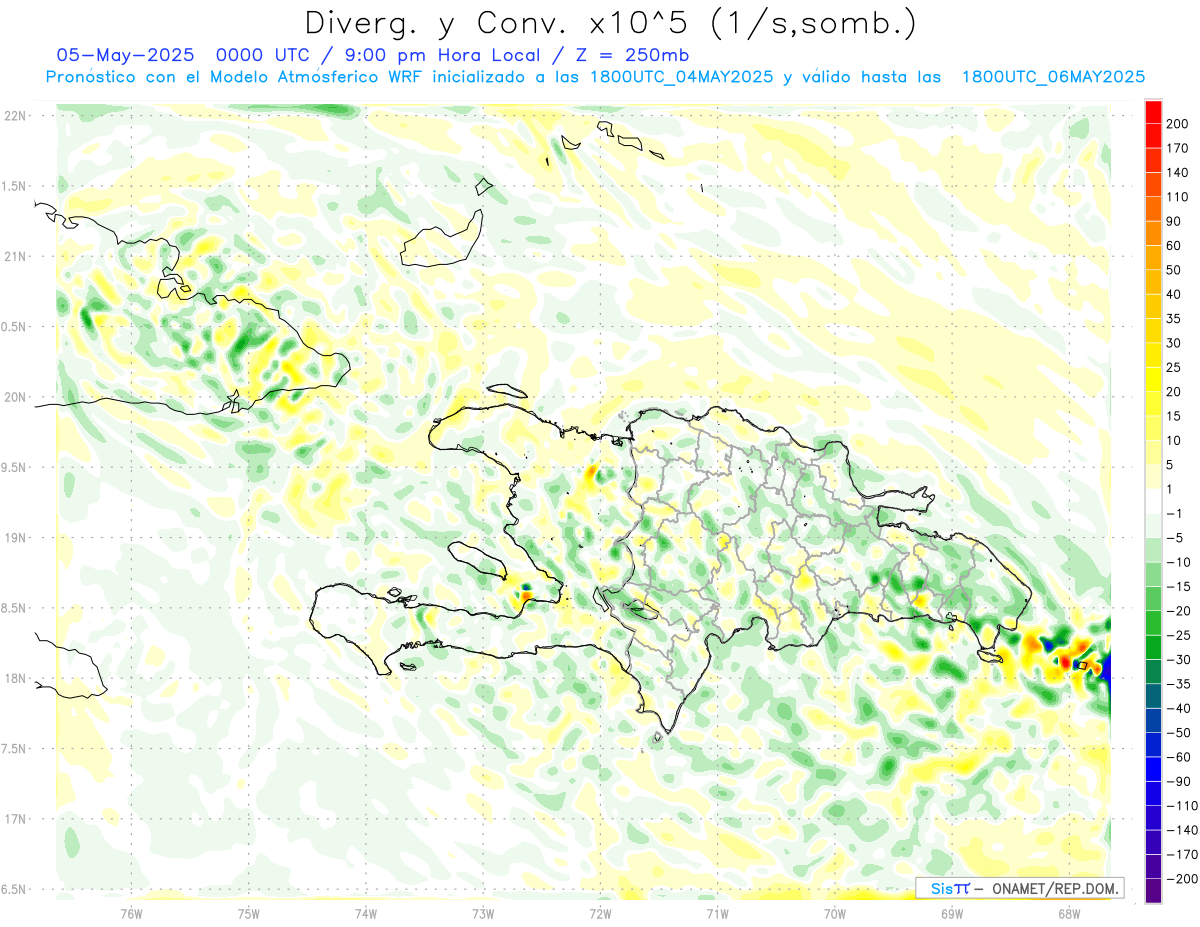The height and width of the screenshot is (927, 1200).
Task: Click the '21N' latitude label
Action: 15,256
